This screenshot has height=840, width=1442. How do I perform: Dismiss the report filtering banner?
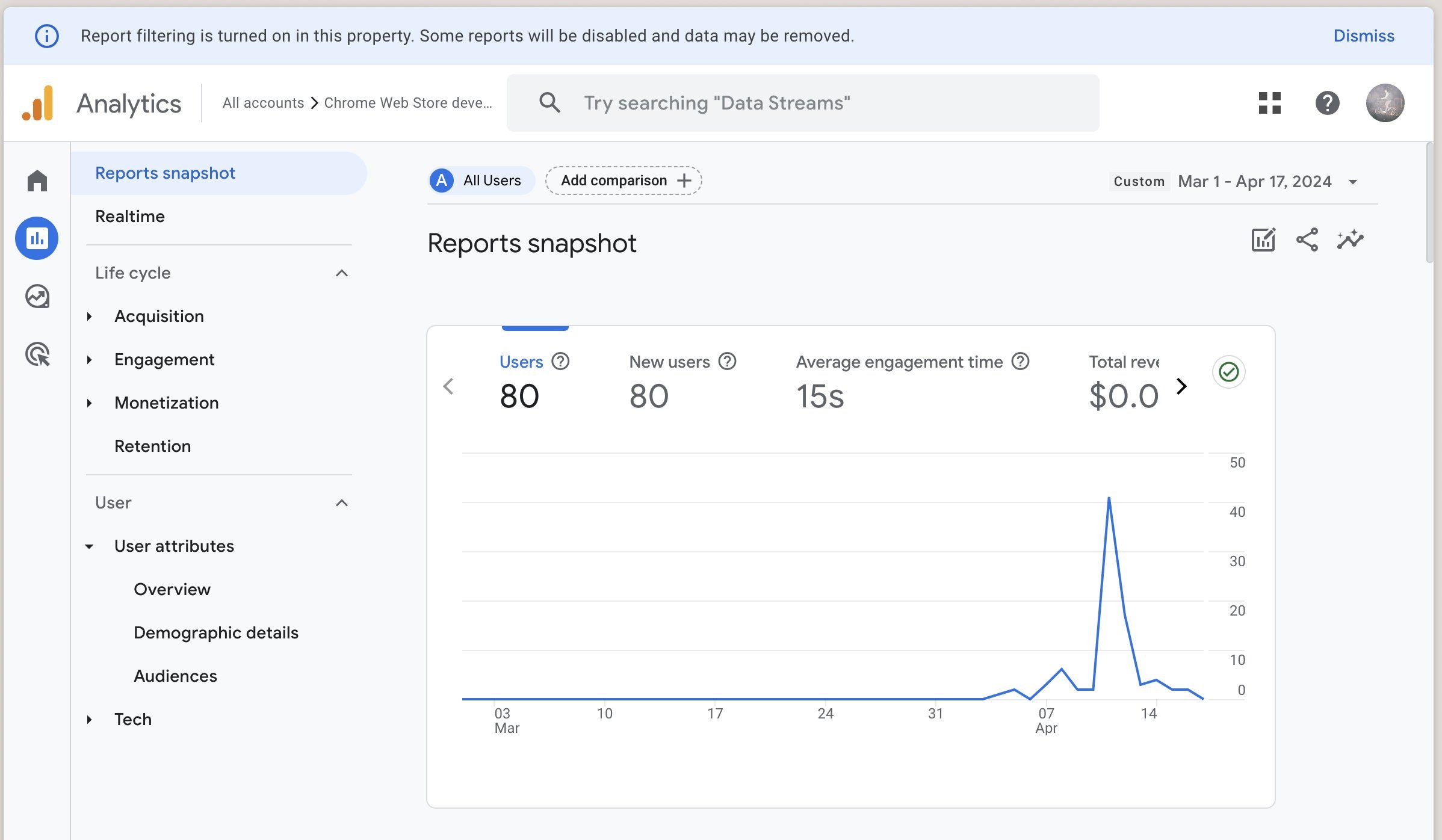pos(1364,36)
